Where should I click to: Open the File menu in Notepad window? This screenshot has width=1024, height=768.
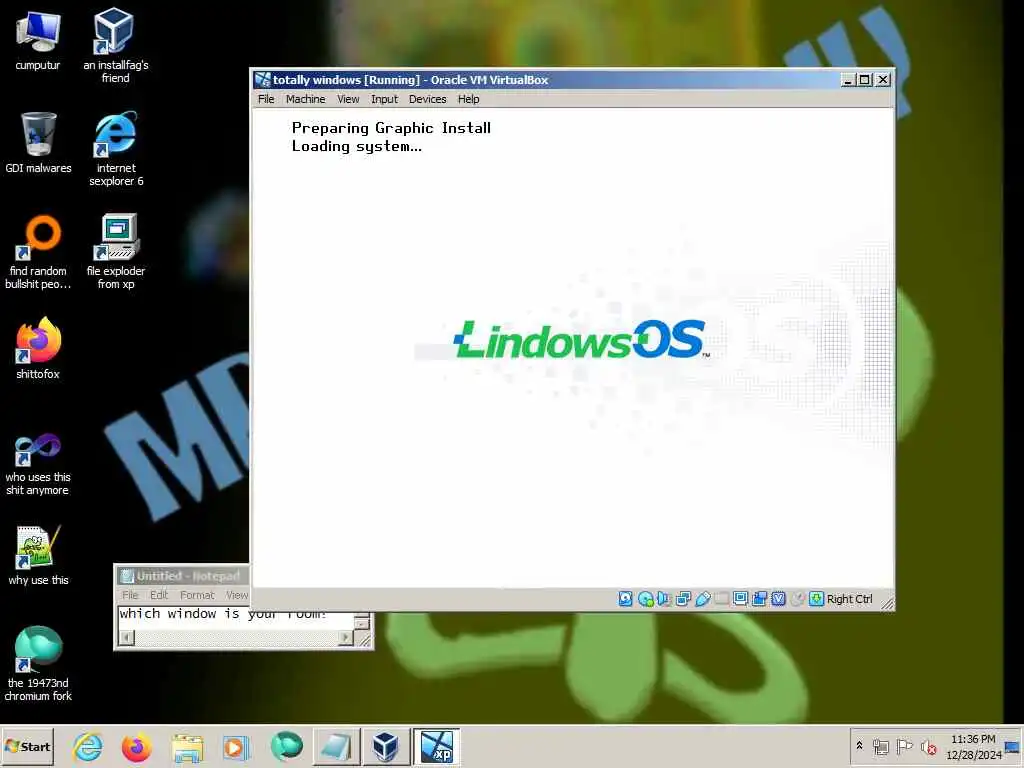[x=130, y=595]
